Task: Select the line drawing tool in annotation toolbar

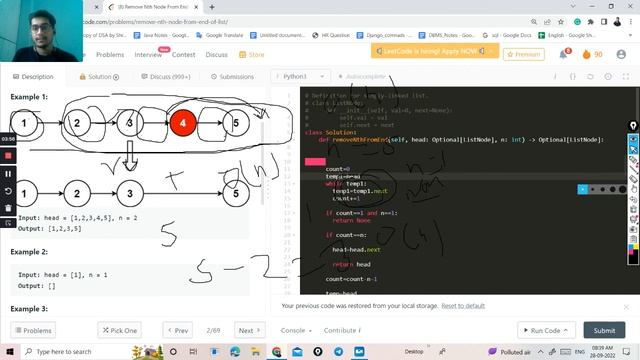Action: coord(633,169)
